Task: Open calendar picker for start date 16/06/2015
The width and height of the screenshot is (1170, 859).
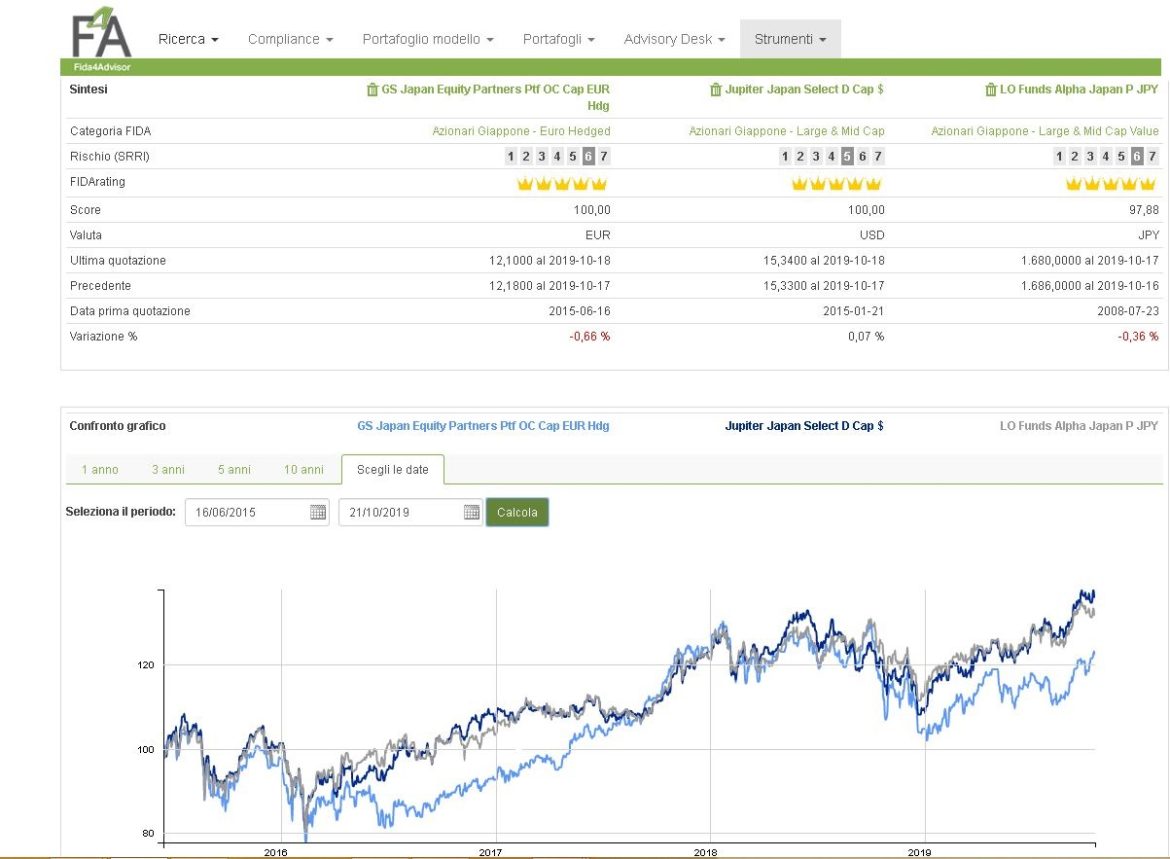Action: click(318, 512)
